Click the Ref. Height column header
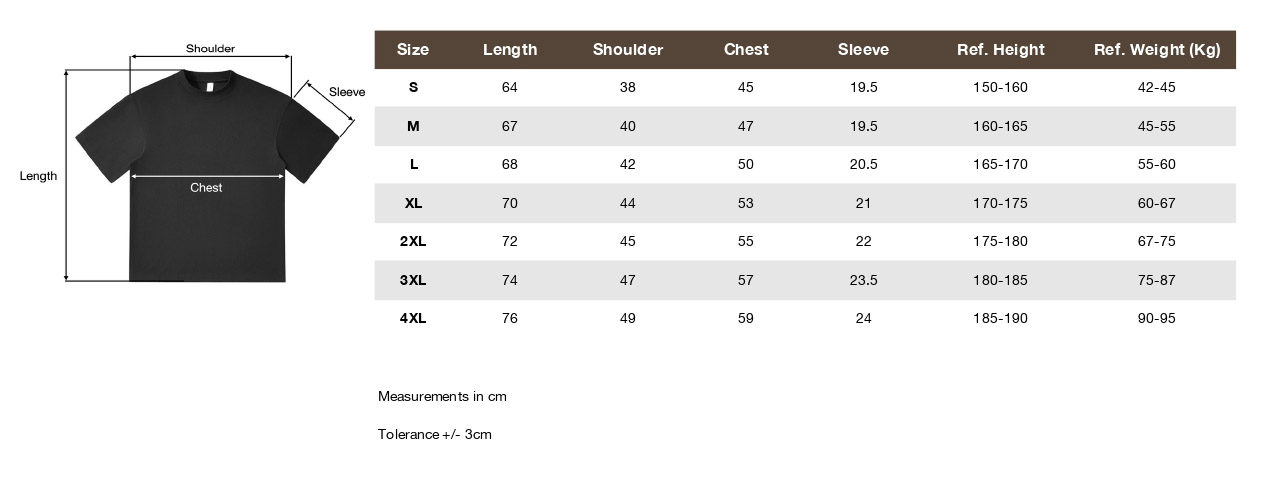 pyautogui.click(x=1000, y=49)
